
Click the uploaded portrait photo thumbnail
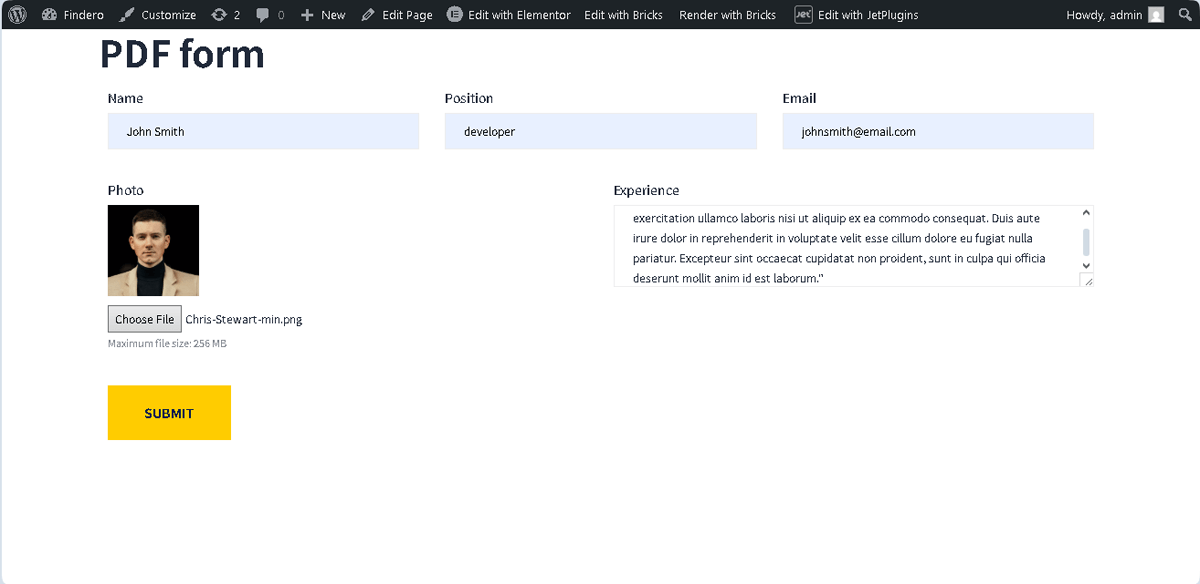tap(153, 249)
